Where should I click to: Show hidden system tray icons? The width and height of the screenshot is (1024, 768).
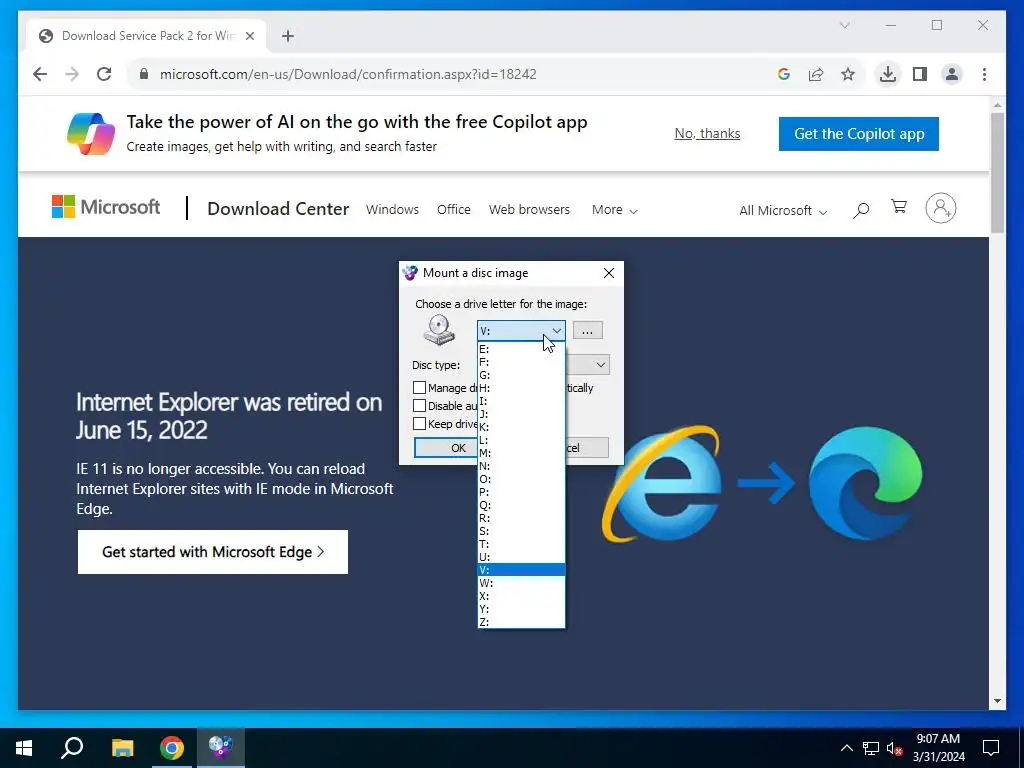(x=846, y=748)
